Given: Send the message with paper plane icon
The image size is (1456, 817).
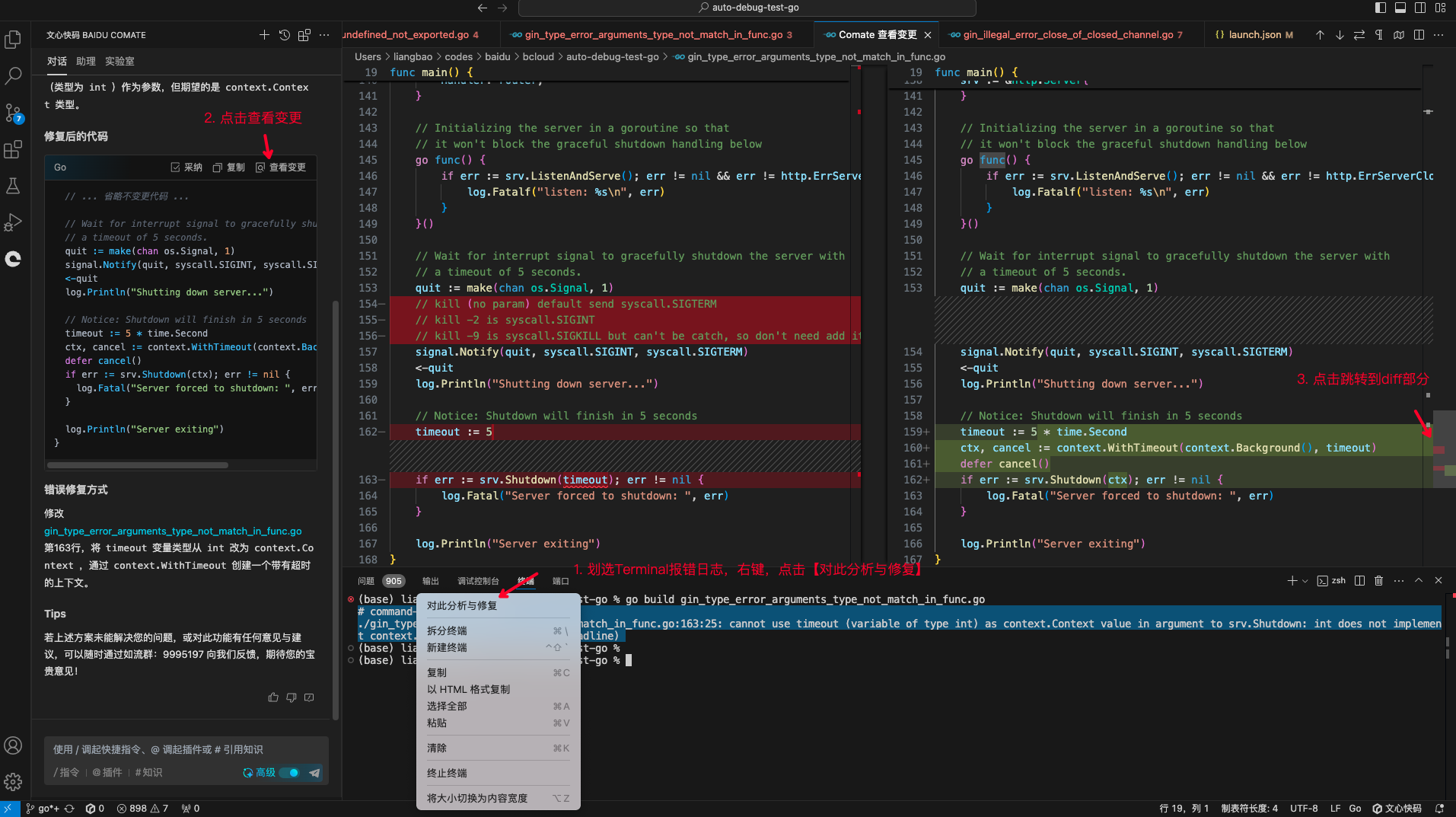Looking at the screenshot, I should (x=314, y=773).
